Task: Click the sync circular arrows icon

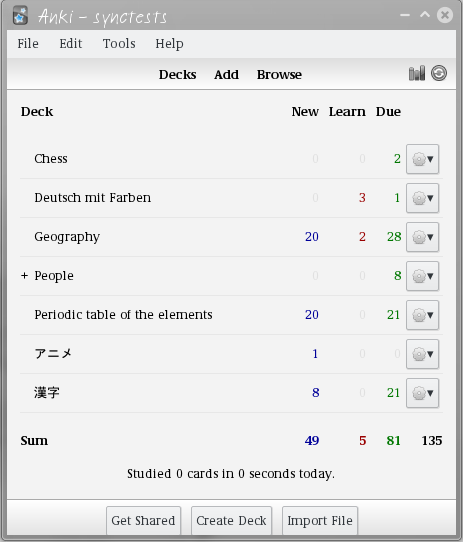Action: click(439, 73)
